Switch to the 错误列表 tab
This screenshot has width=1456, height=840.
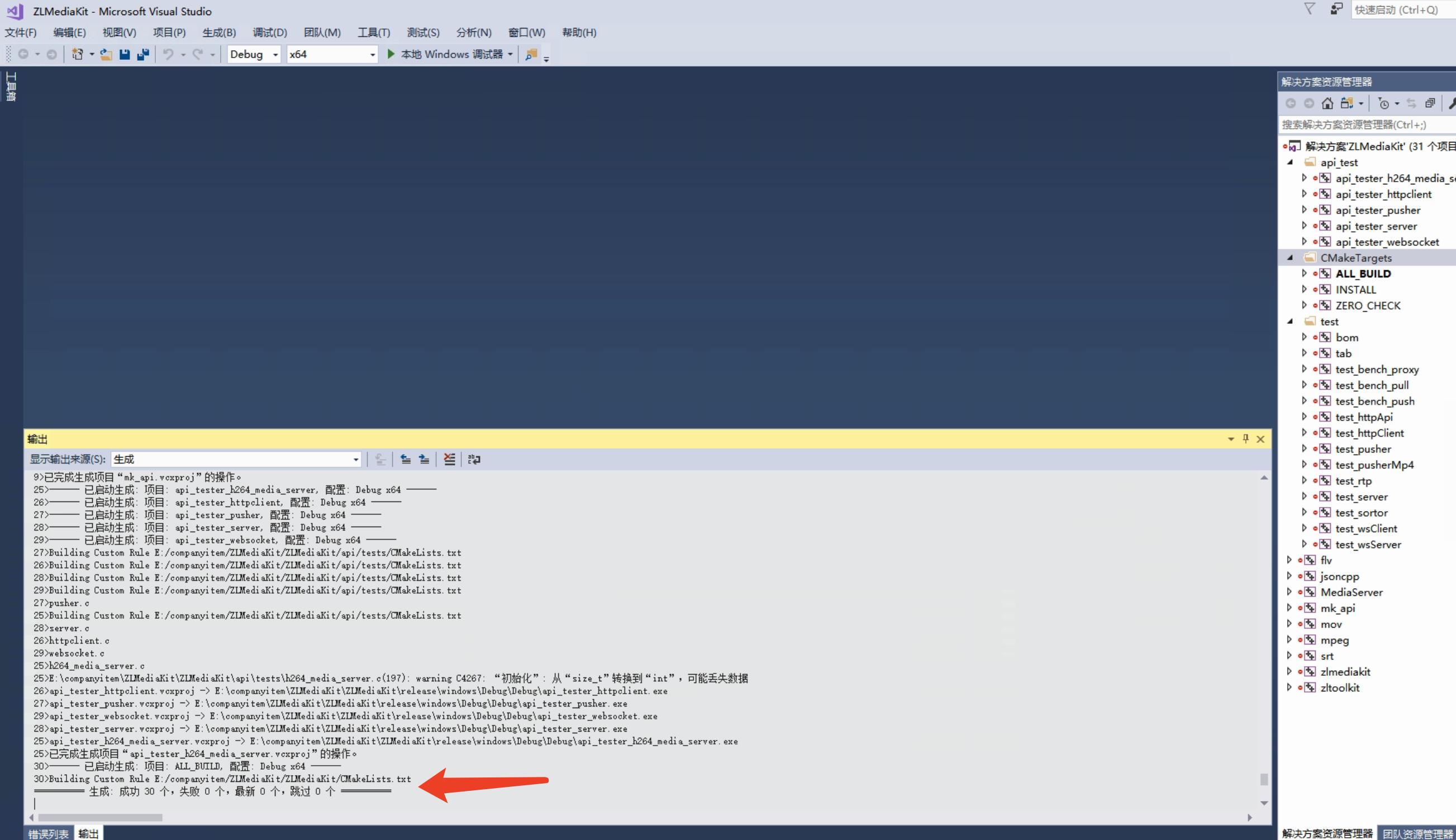49,834
